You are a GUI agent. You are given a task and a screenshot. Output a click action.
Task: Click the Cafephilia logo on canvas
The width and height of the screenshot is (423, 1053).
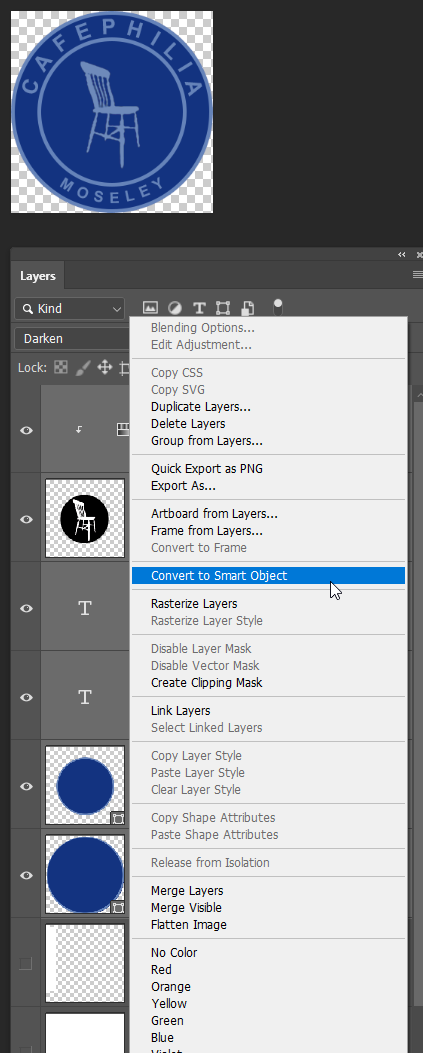tap(112, 111)
